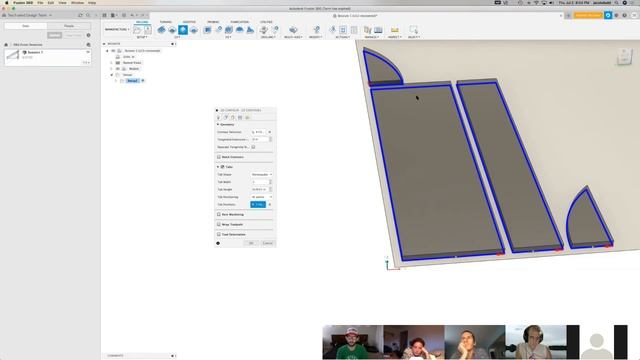Toggle the Tabs checkbox
This screenshot has height=360, width=640.
223,167
